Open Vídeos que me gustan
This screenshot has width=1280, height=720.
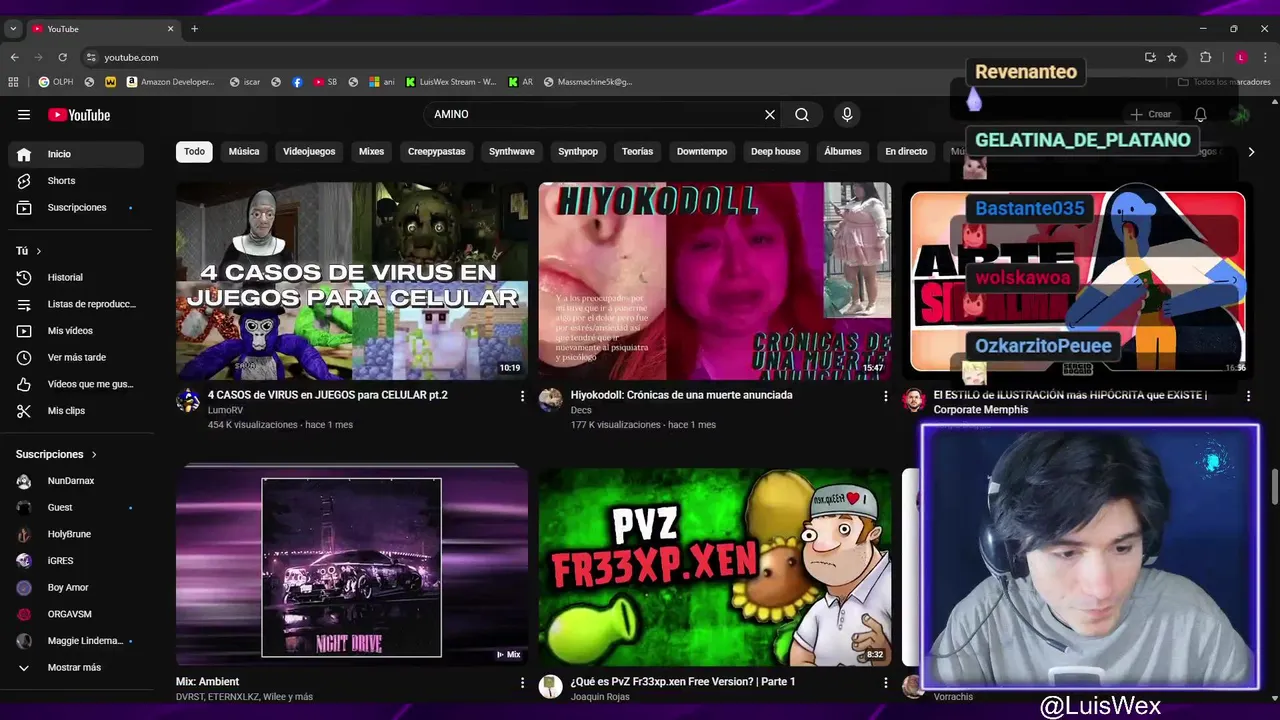point(76,384)
